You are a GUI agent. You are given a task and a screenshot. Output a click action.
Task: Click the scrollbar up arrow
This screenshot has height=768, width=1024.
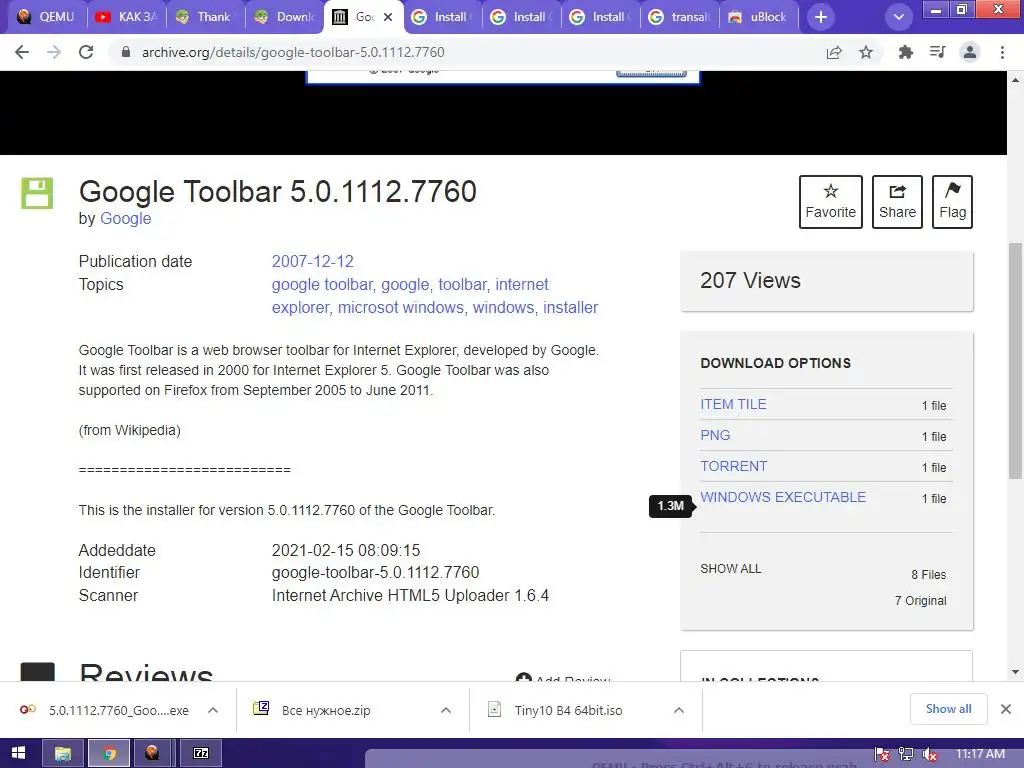click(x=1015, y=80)
